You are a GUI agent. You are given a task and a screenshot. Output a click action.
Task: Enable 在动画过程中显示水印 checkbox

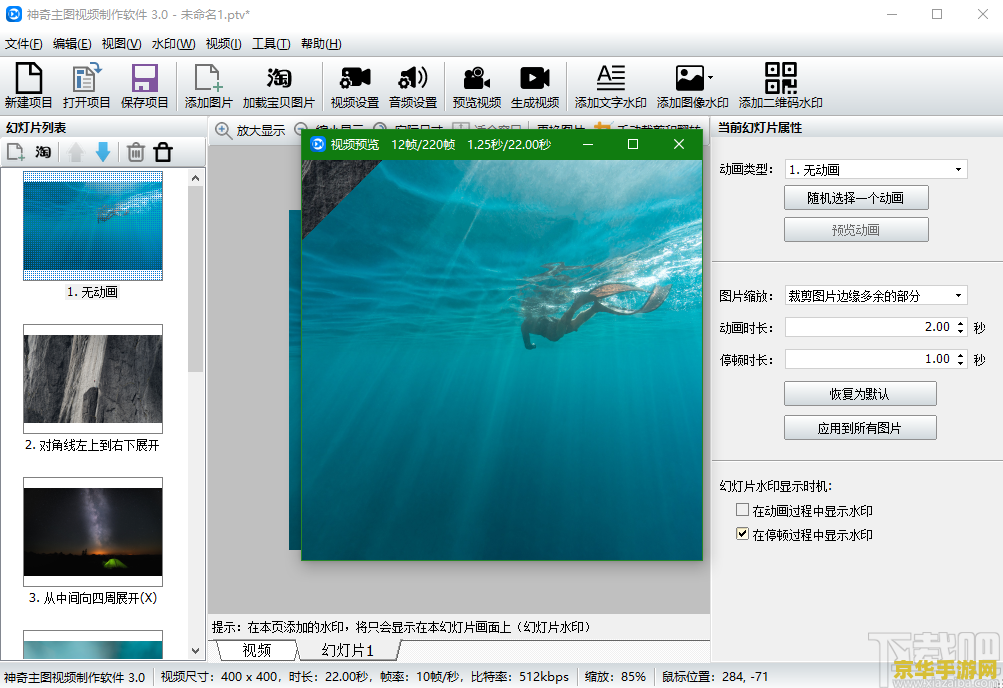[x=742, y=510]
